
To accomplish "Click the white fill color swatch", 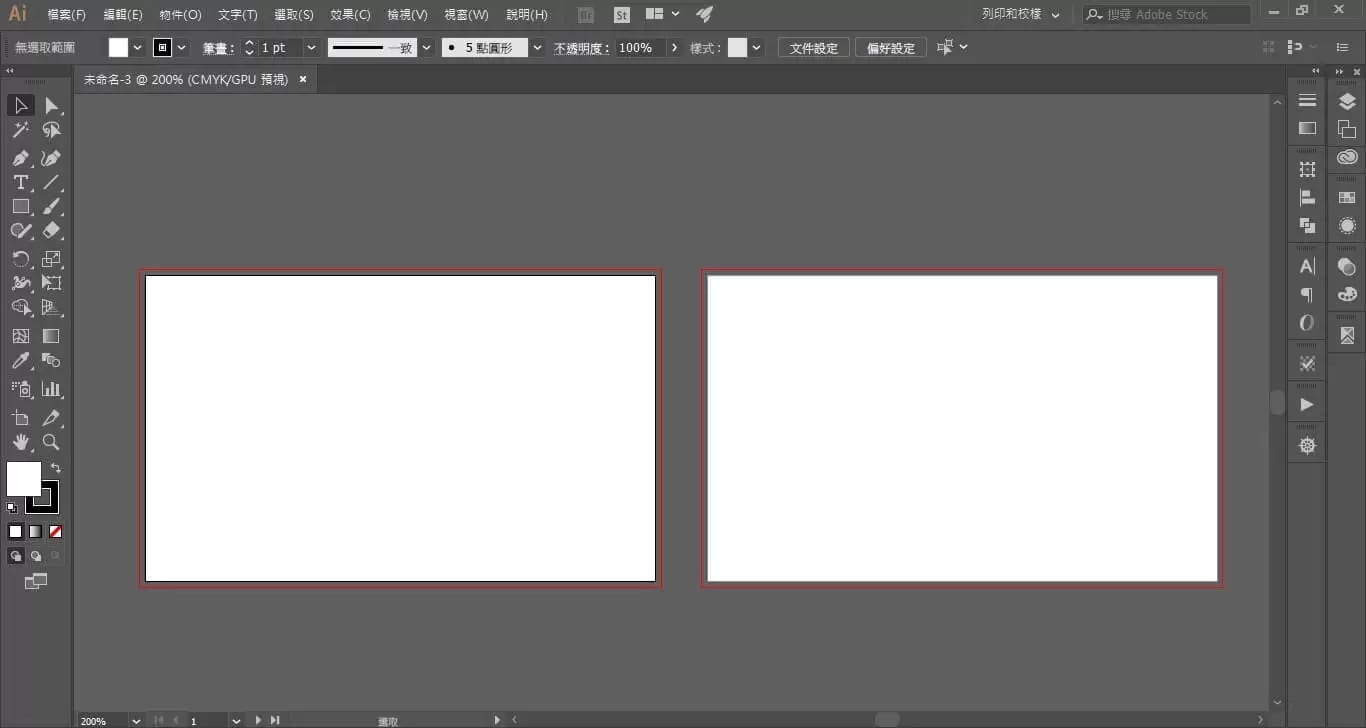I will (24, 478).
